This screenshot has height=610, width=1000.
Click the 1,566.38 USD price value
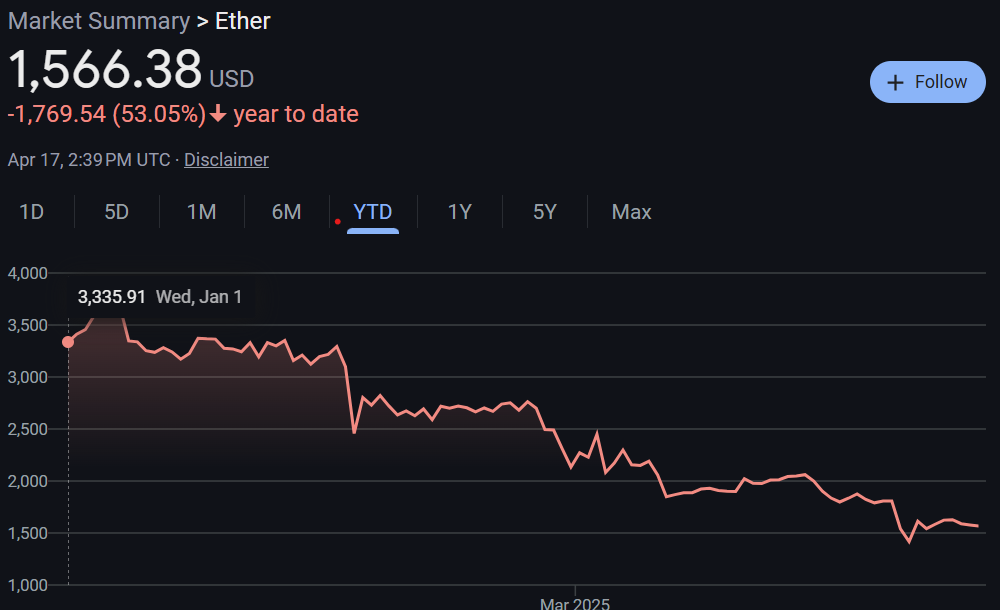tap(131, 69)
